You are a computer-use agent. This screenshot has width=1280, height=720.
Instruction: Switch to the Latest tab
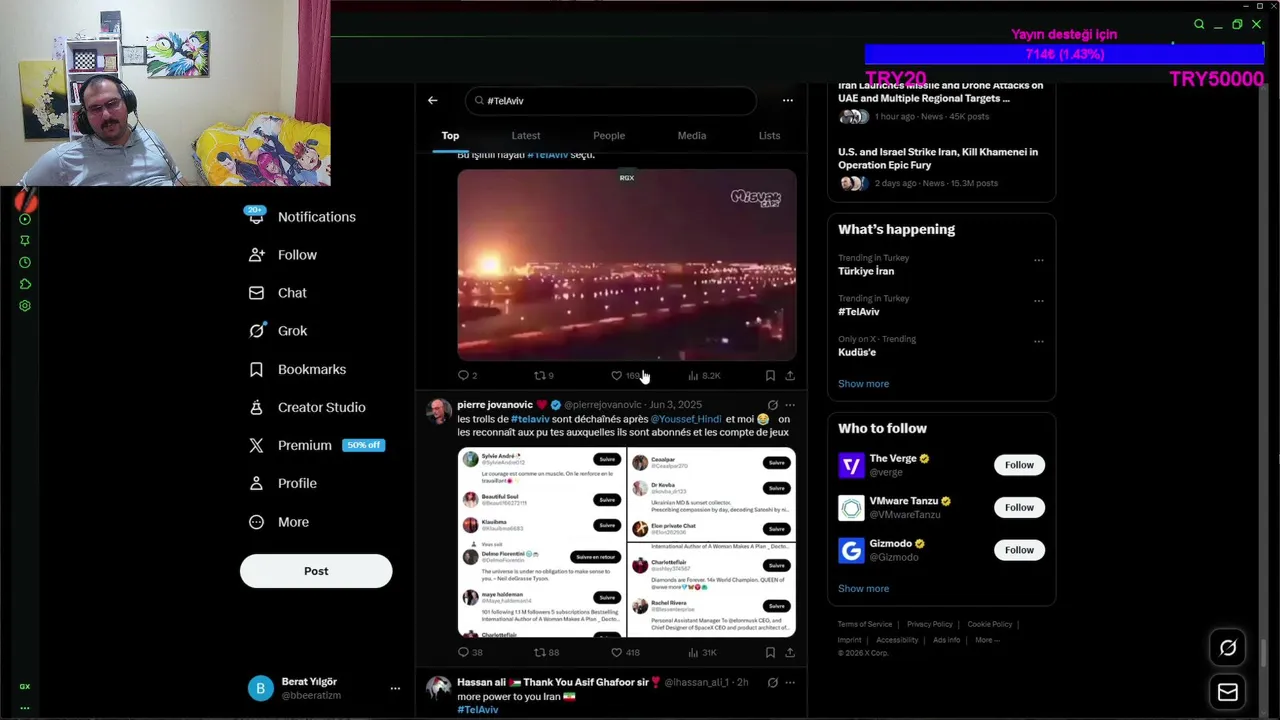click(x=526, y=136)
